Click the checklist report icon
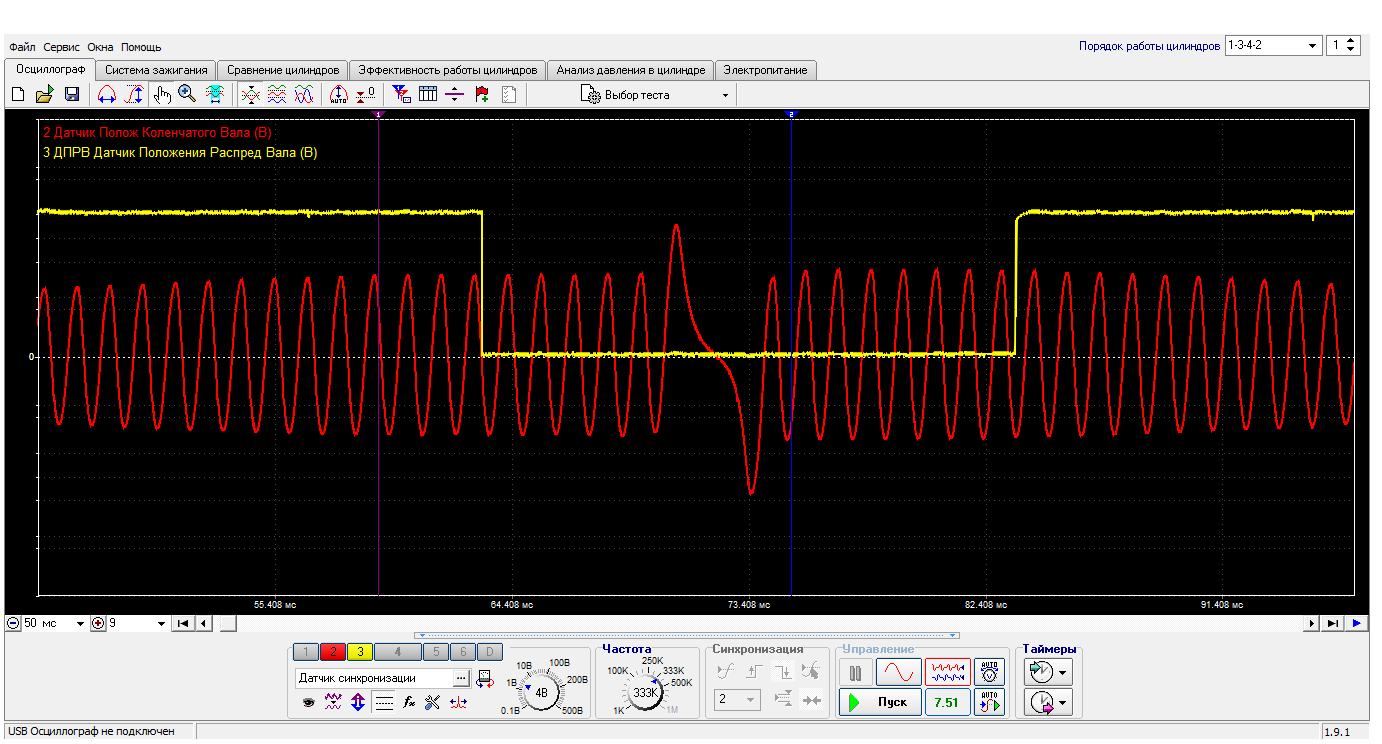1382x744 pixels. 509,94
